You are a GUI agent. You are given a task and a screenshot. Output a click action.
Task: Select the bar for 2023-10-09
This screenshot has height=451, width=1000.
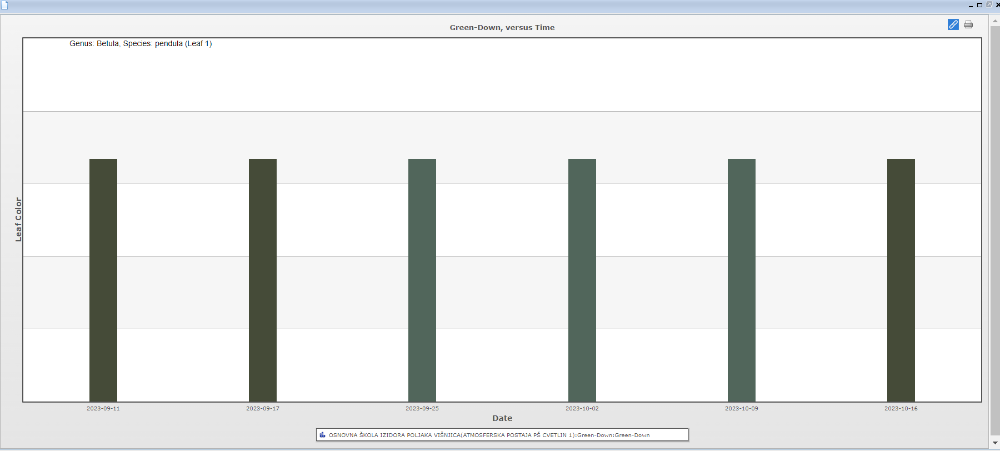coord(741,280)
